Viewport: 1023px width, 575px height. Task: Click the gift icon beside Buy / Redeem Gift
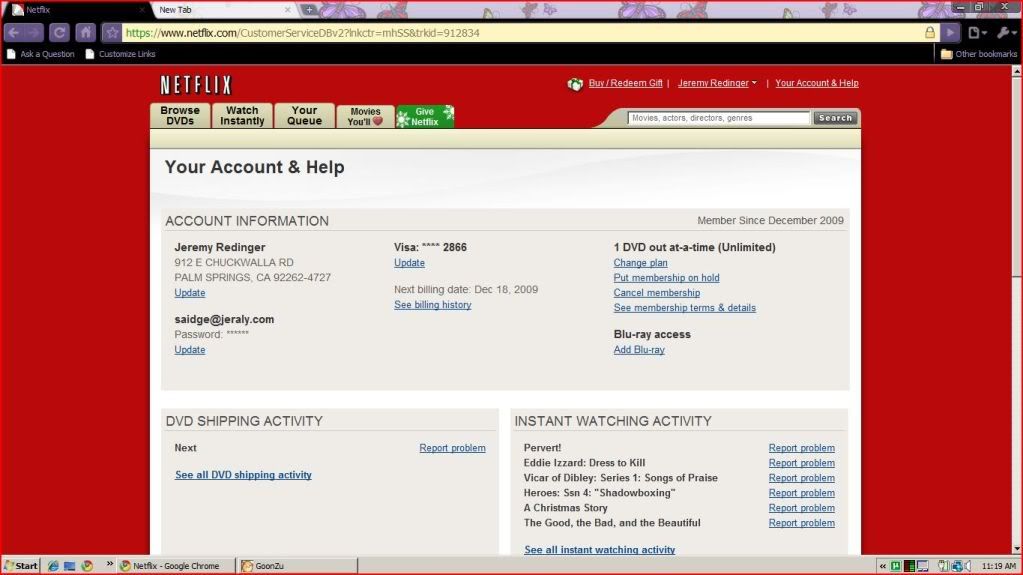[575, 84]
